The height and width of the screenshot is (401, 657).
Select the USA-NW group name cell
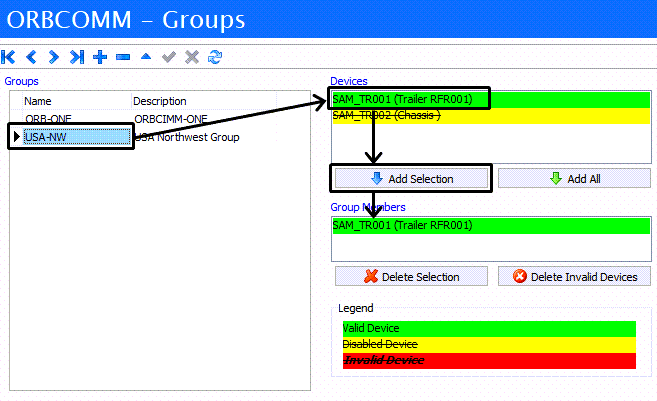77,137
